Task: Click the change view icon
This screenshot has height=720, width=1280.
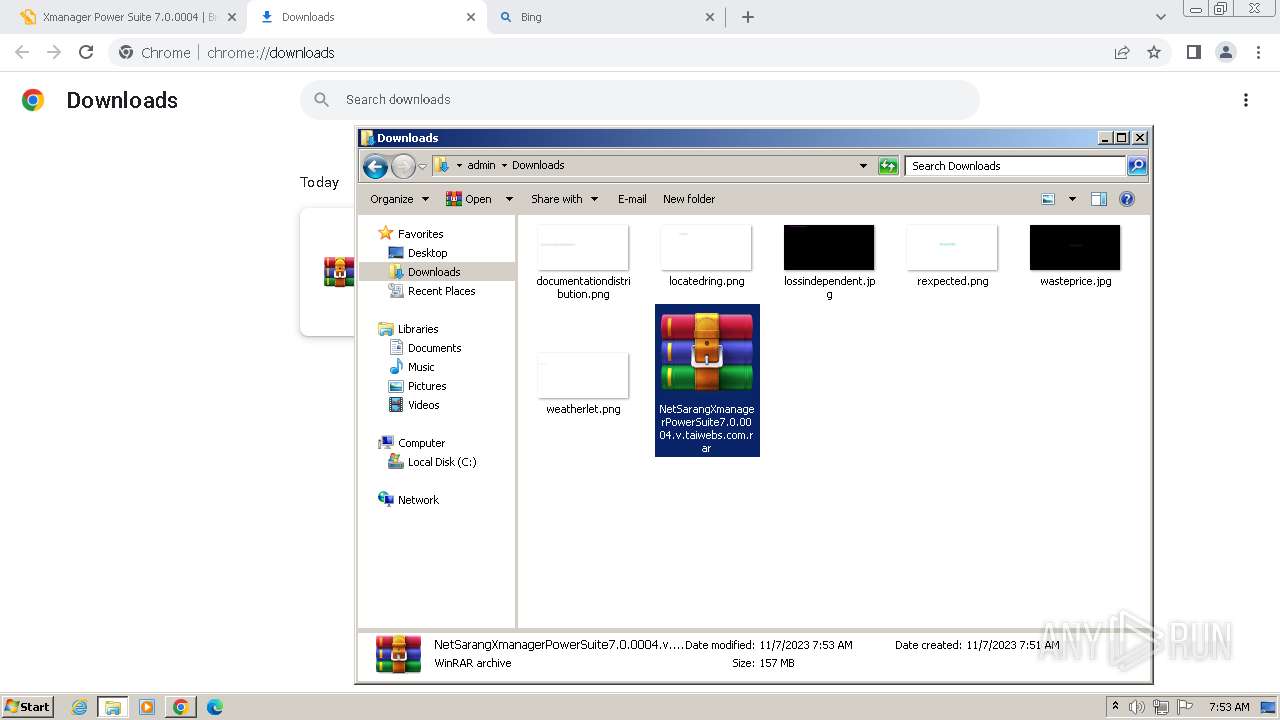Action: 1048,199
